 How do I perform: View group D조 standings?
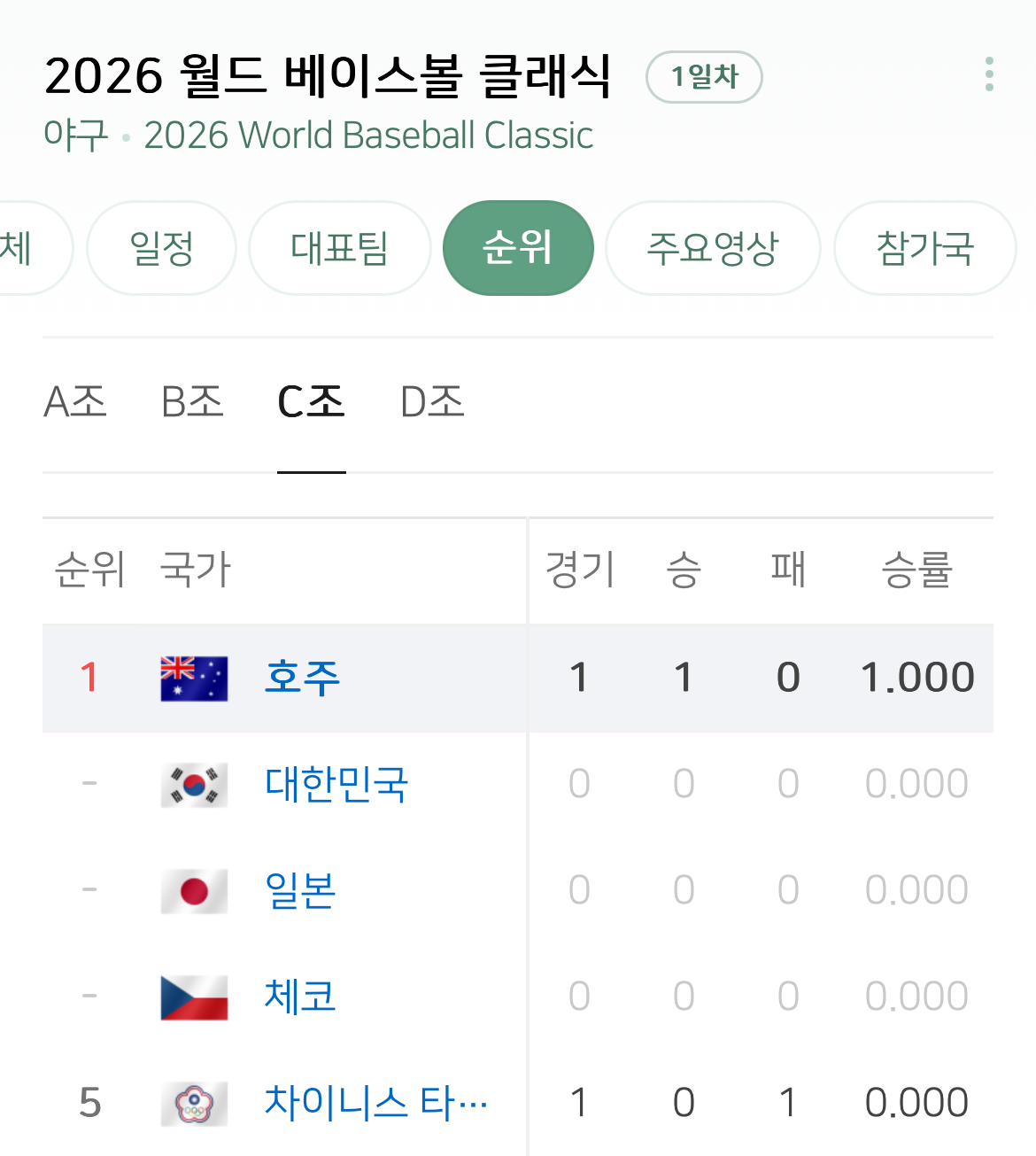432,403
